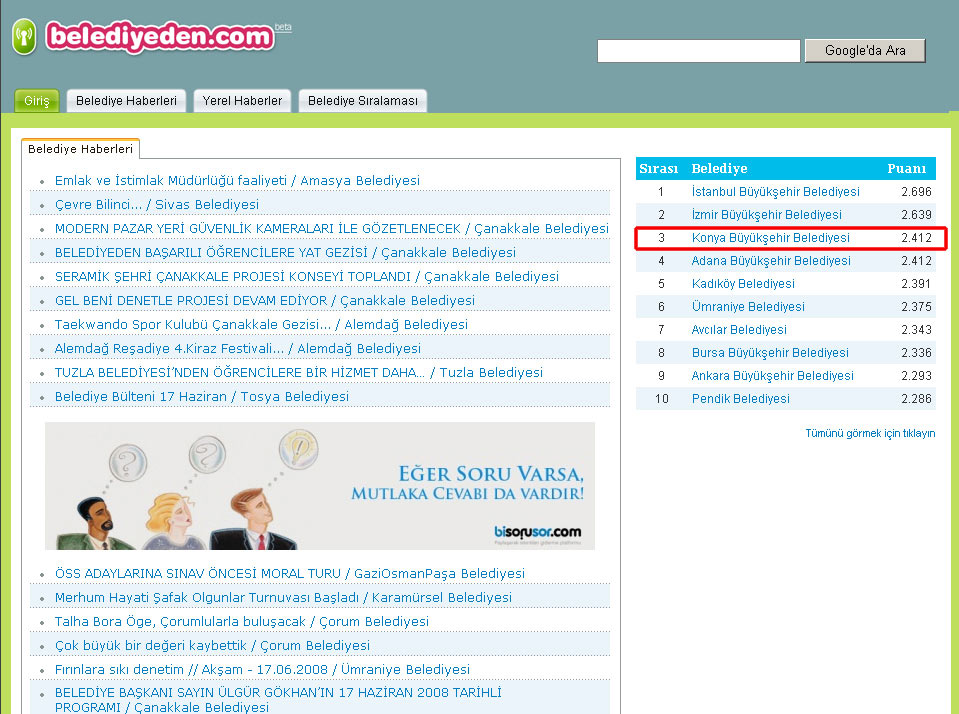Image resolution: width=959 pixels, height=714 pixels.
Task: Open Avcılar Belediyesi ranking link
Action: (739, 330)
